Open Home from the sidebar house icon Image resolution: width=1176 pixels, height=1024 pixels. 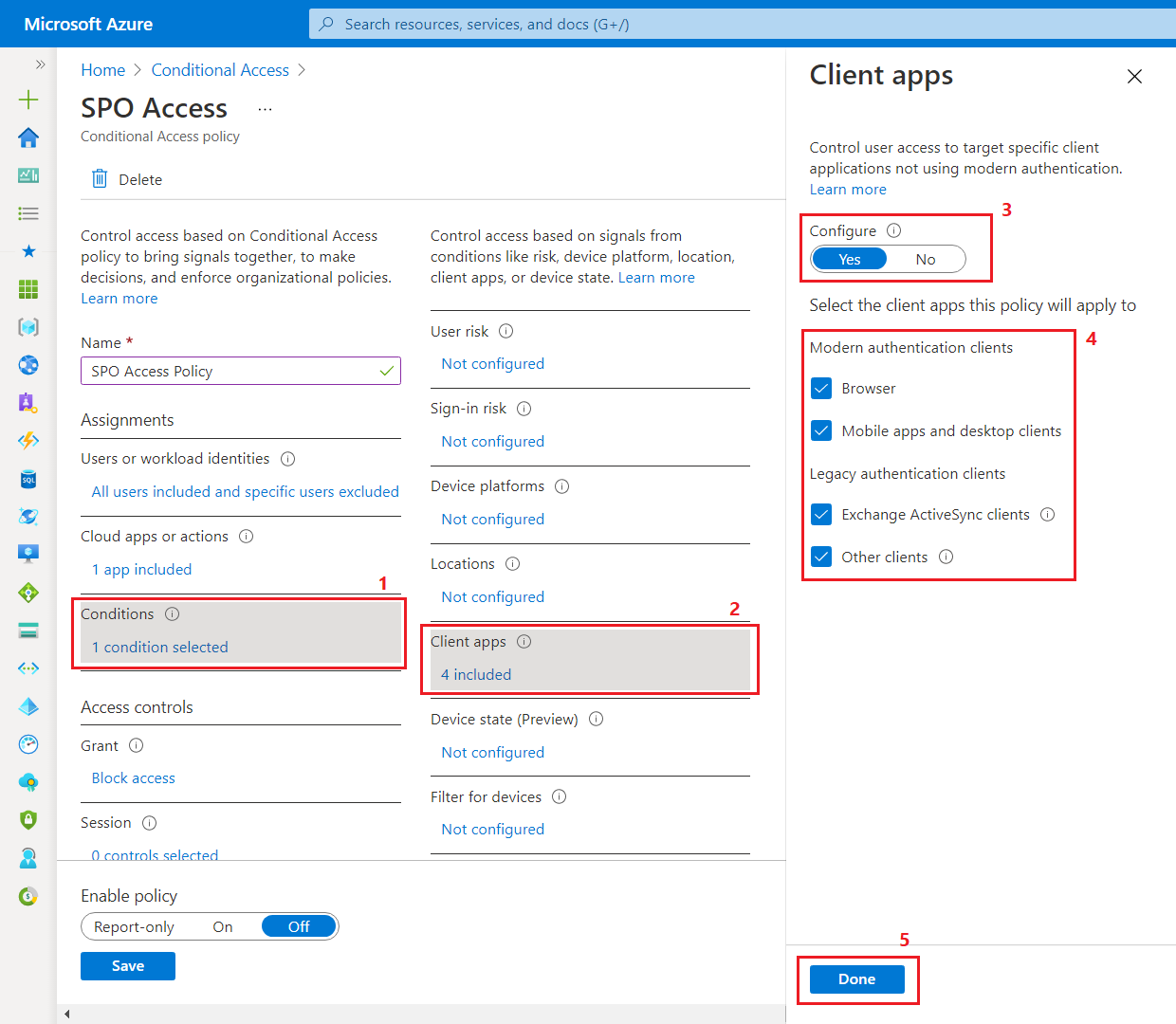pyautogui.click(x=28, y=137)
